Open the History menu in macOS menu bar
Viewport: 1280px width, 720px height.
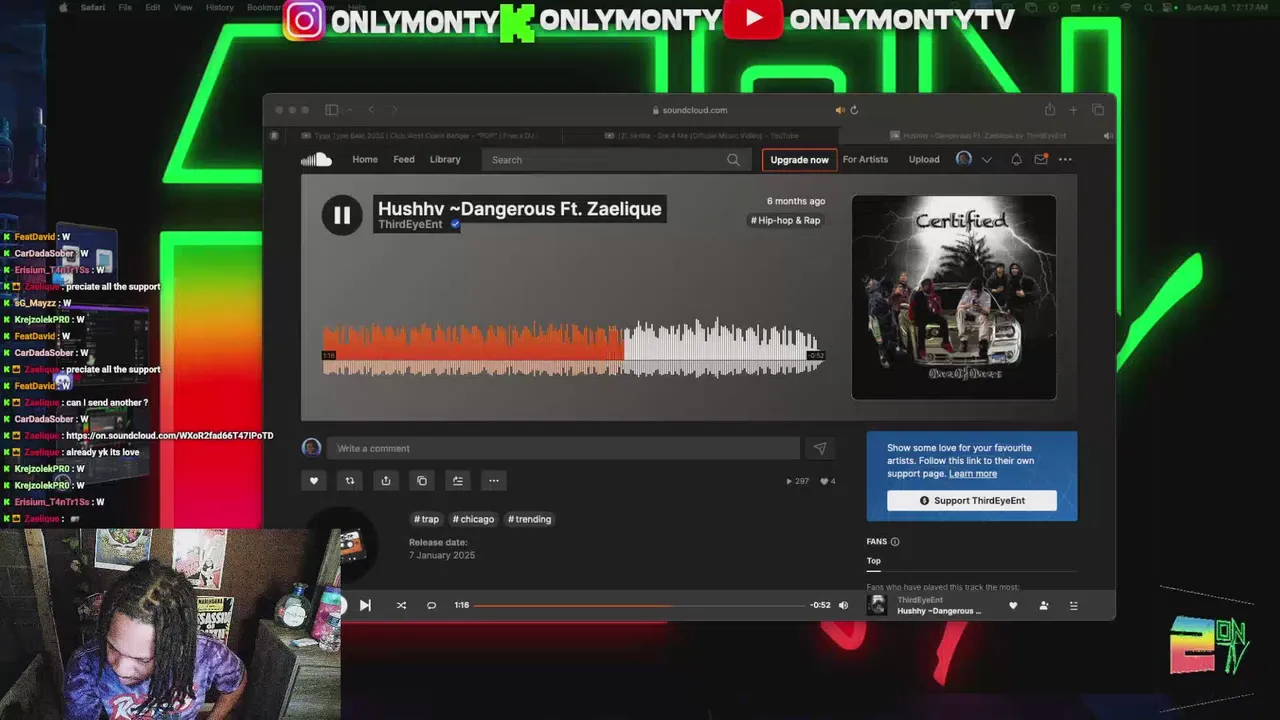[x=219, y=7]
